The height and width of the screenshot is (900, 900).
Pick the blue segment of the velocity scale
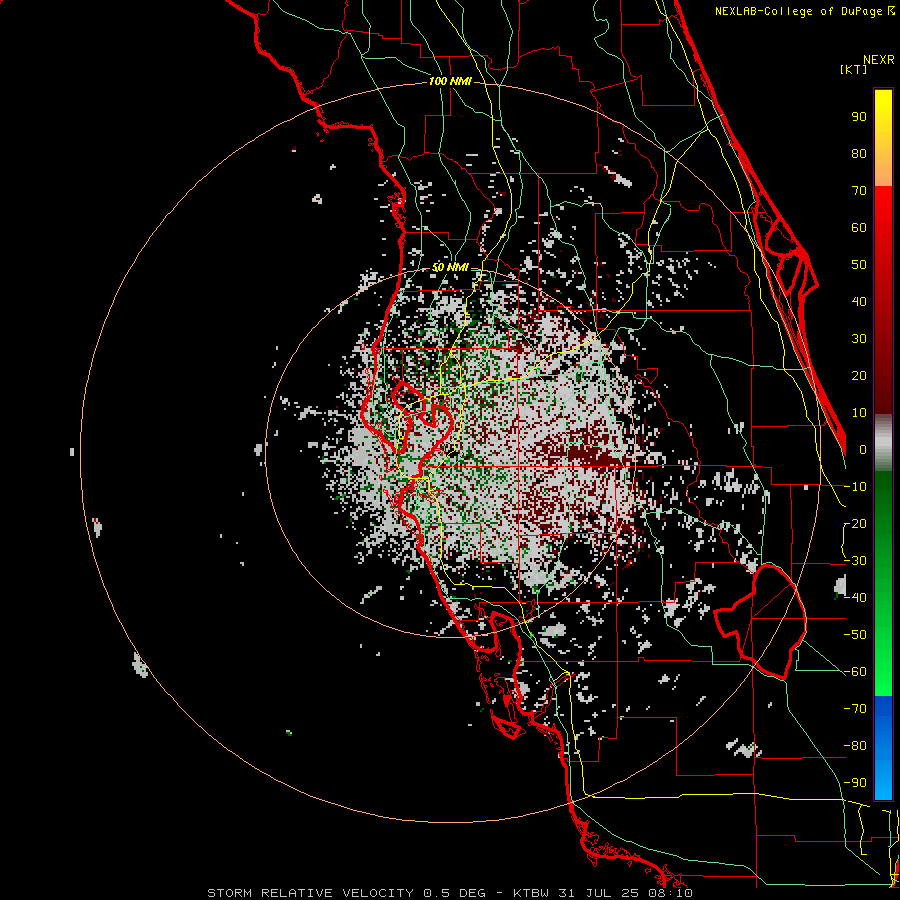[x=883, y=748]
